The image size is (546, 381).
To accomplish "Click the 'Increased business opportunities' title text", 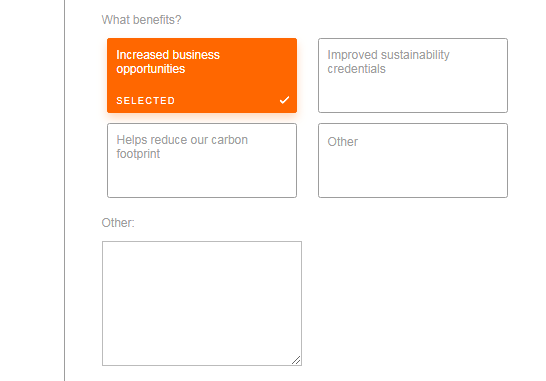I will [168, 62].
